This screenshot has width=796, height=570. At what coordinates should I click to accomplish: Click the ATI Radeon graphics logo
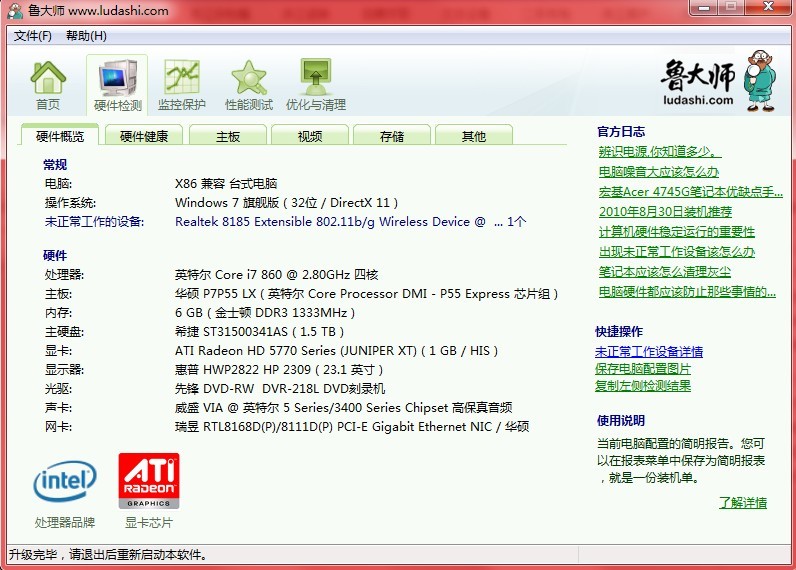(x=149, y=481)
